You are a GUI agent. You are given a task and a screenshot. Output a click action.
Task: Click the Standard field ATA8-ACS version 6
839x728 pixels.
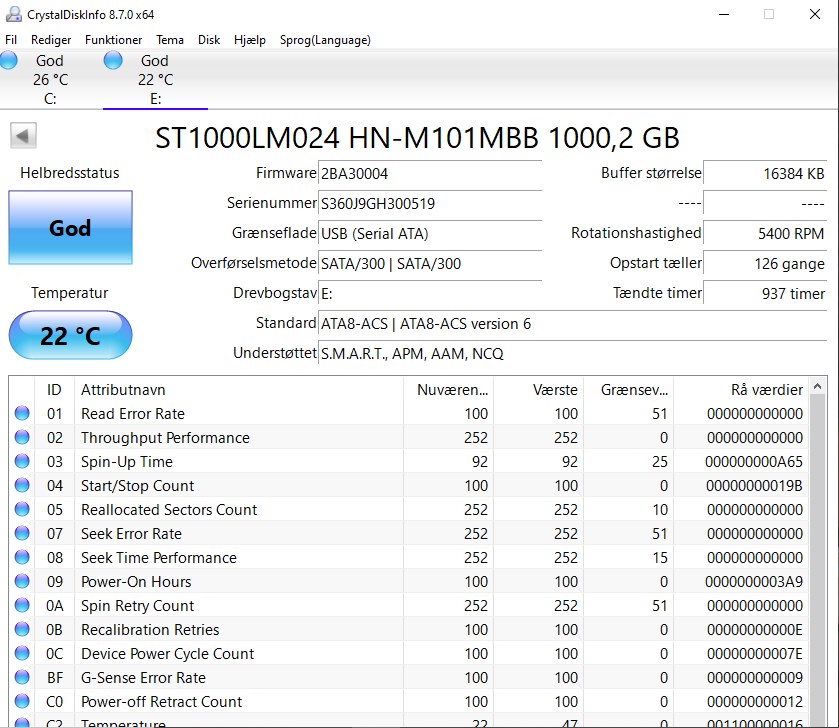click(573, 324)
